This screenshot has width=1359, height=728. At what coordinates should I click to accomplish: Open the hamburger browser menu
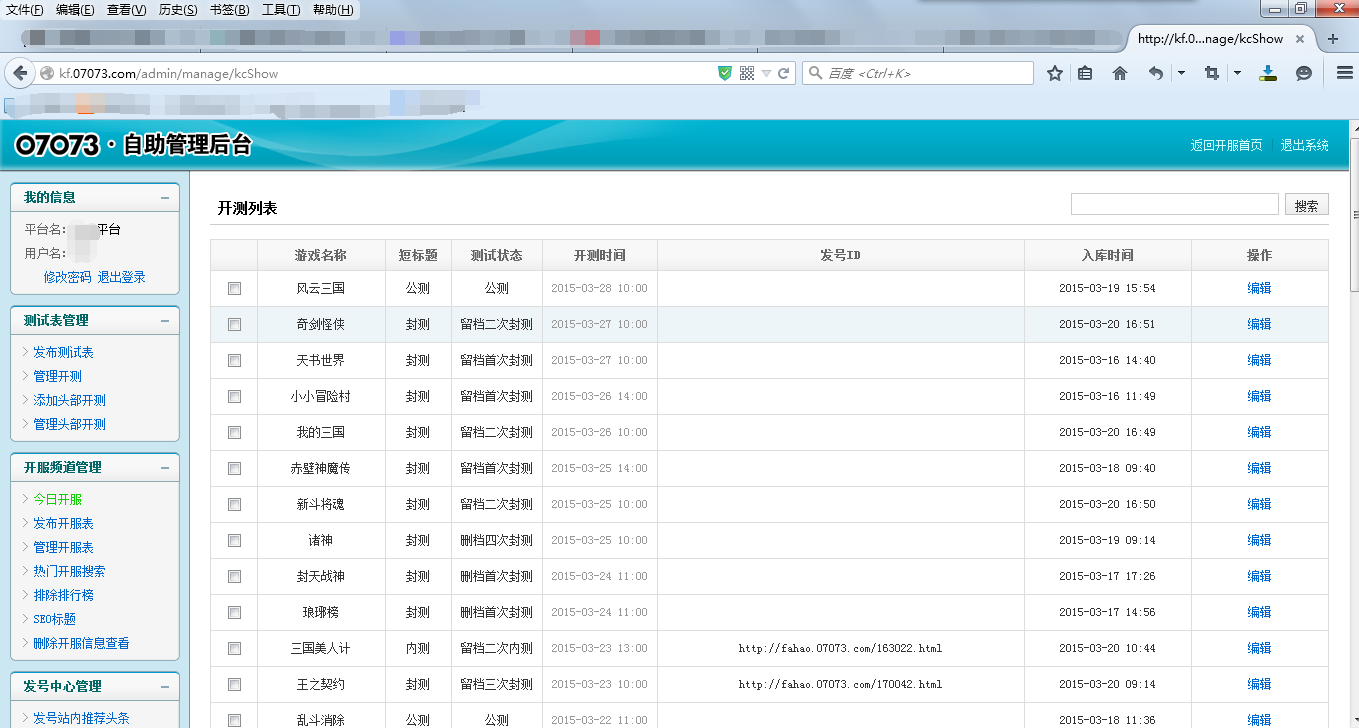[1344, 73]
